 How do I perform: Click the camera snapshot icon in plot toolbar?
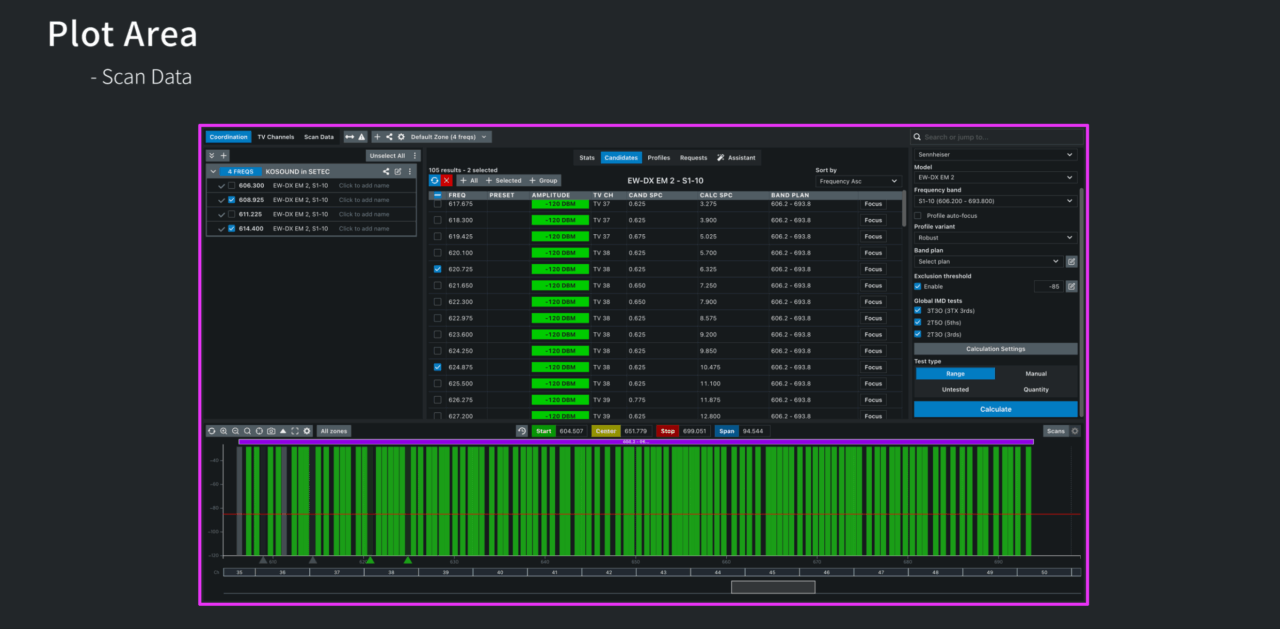coord(271,431)
